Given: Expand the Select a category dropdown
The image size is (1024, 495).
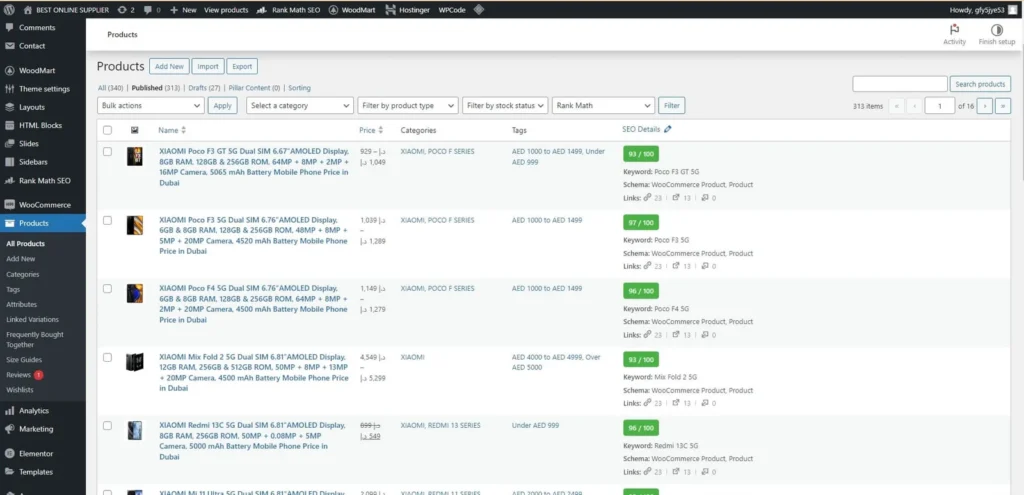Looking at the screenshot, I should (x=299, y=105).
